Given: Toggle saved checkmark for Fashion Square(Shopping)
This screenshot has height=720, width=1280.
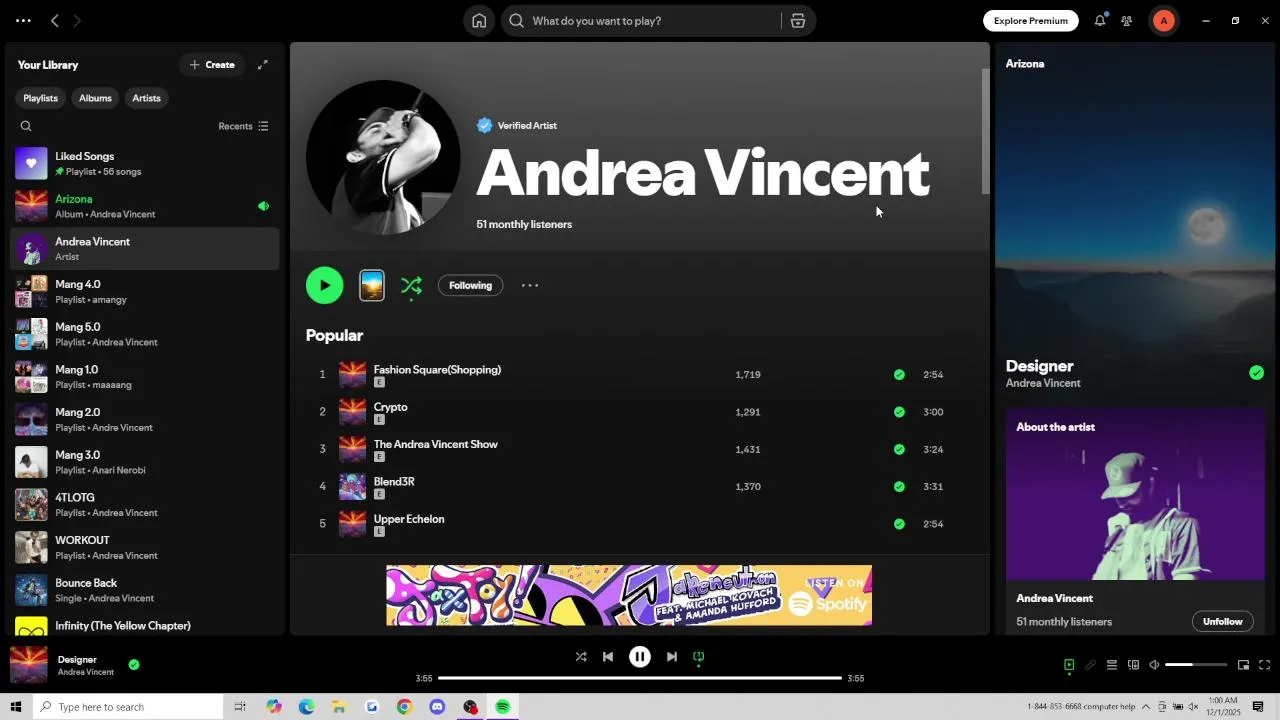Looking at the screenshot, I should coord(899,375).
